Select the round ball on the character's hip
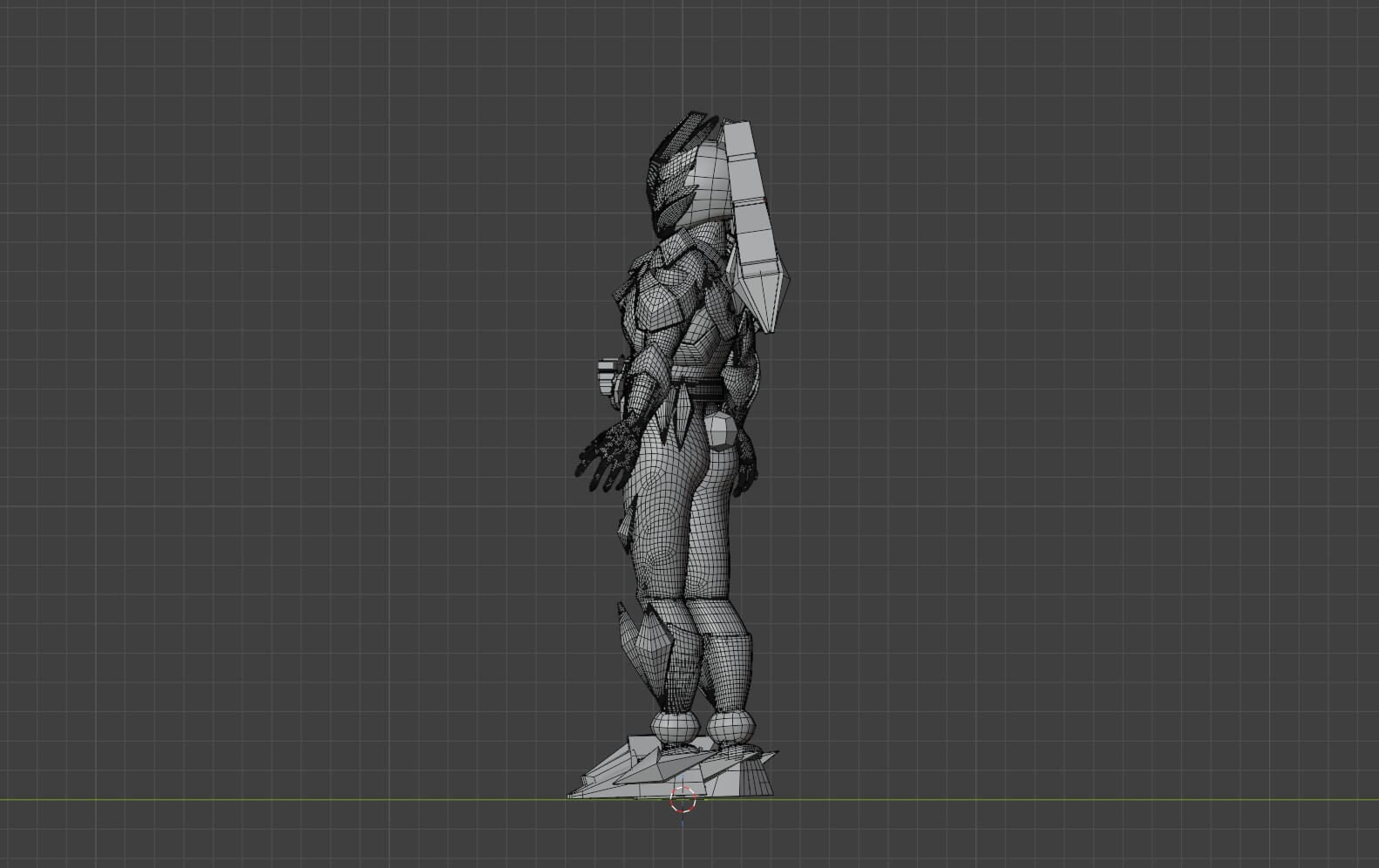 [x=722, y=431]
